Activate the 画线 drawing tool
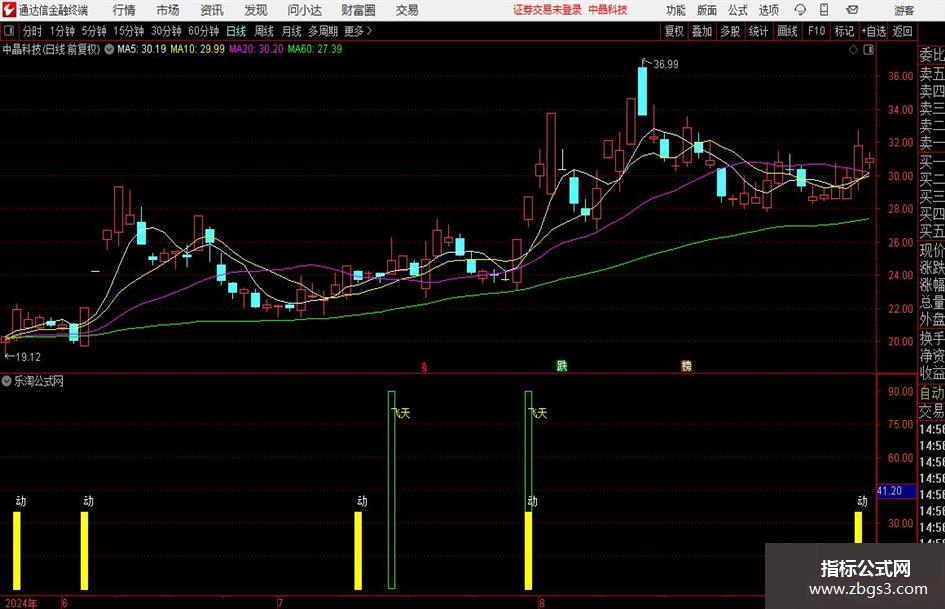The width and height of the screenshot is (945, 609). coord(788,31)
